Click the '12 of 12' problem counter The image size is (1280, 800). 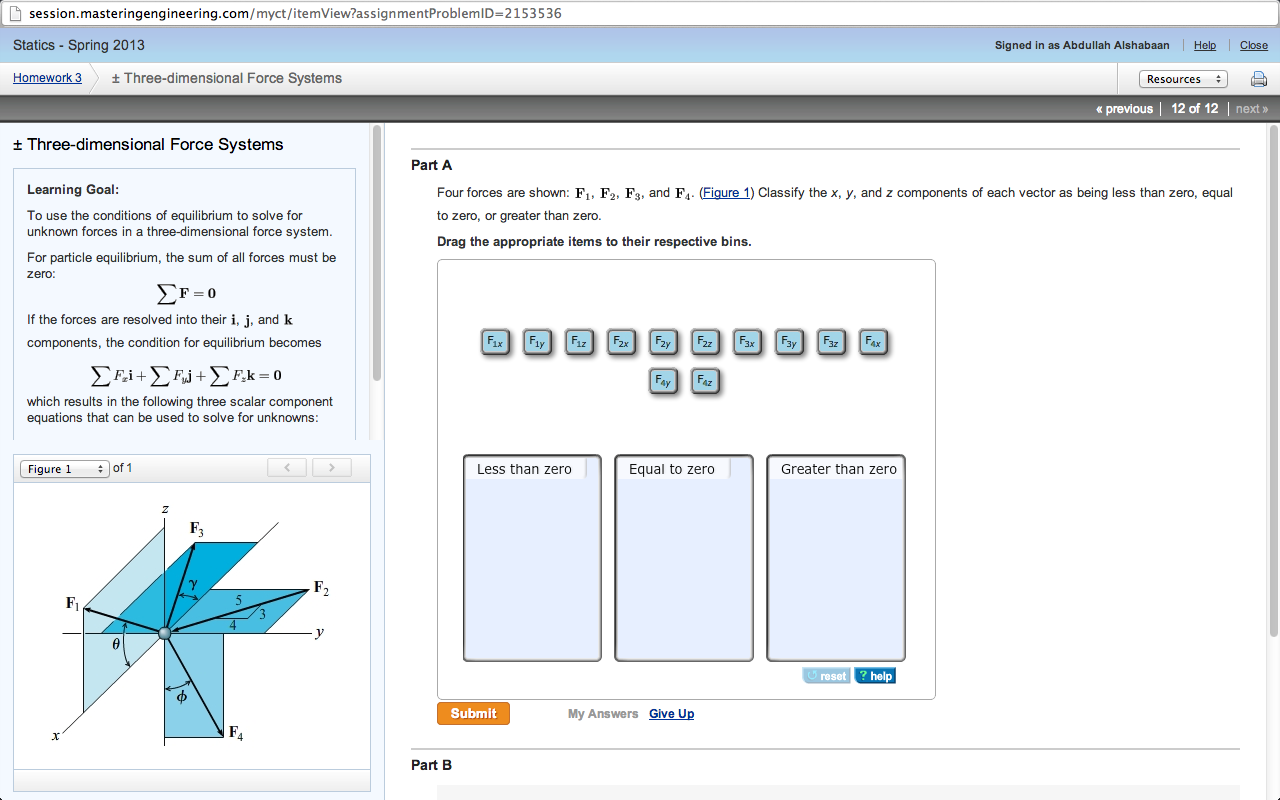[x=1195, y=109]
